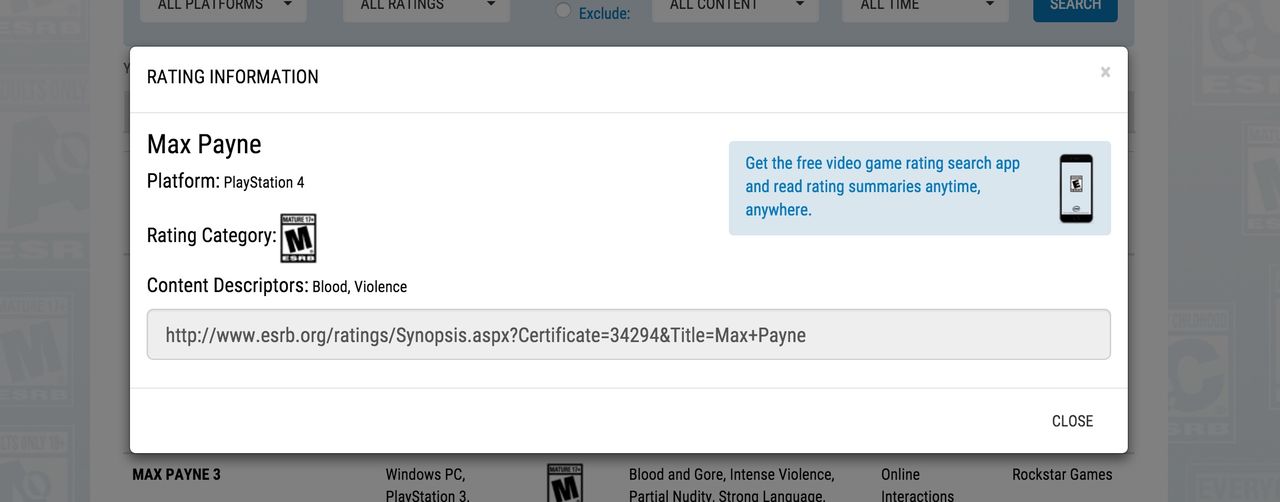Click the Rating Information dialog title
This screenshot has width=1280, height=502.
pyautogui.click(x=233, y=77)
